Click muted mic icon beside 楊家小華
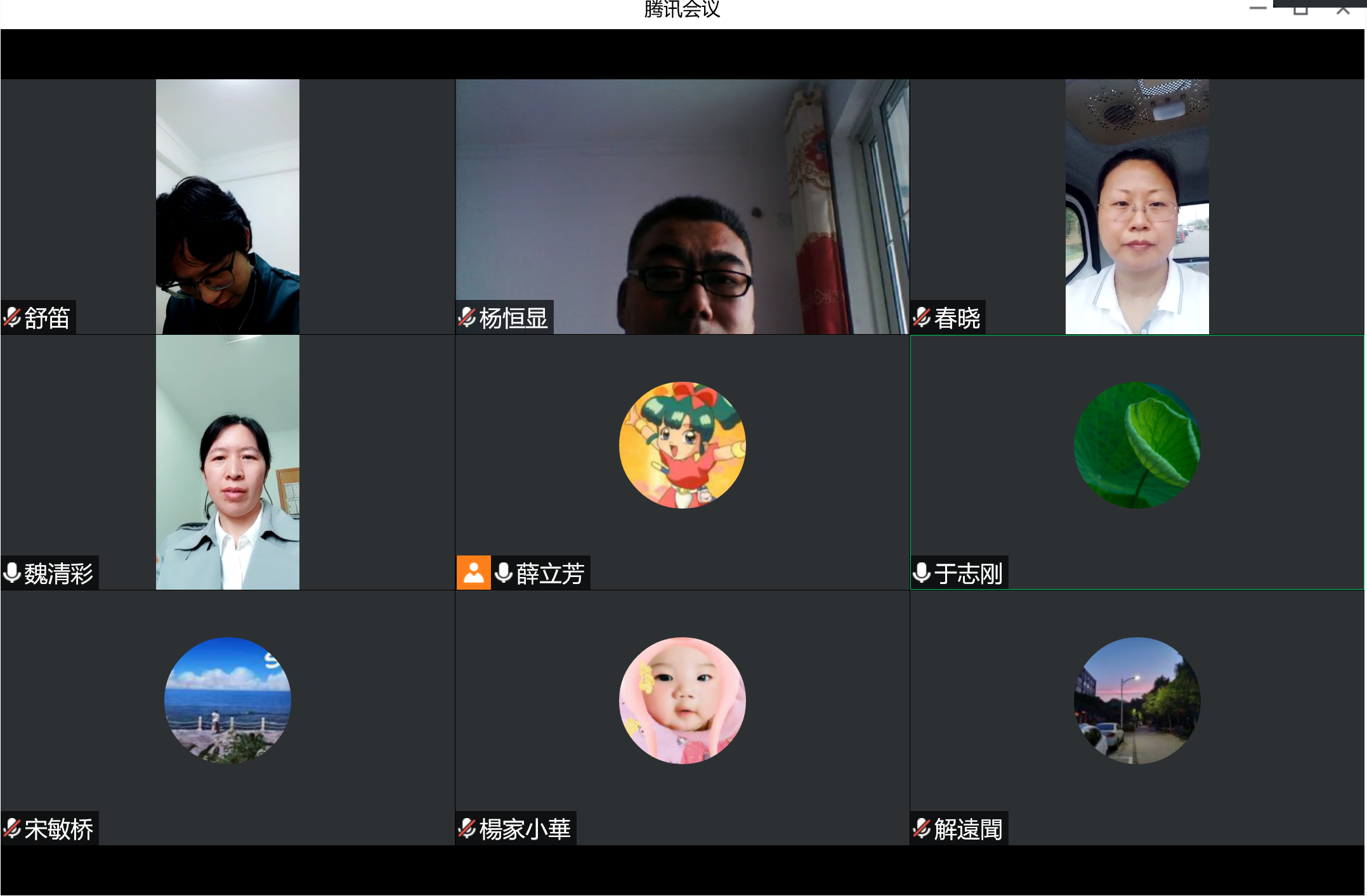 467,828
